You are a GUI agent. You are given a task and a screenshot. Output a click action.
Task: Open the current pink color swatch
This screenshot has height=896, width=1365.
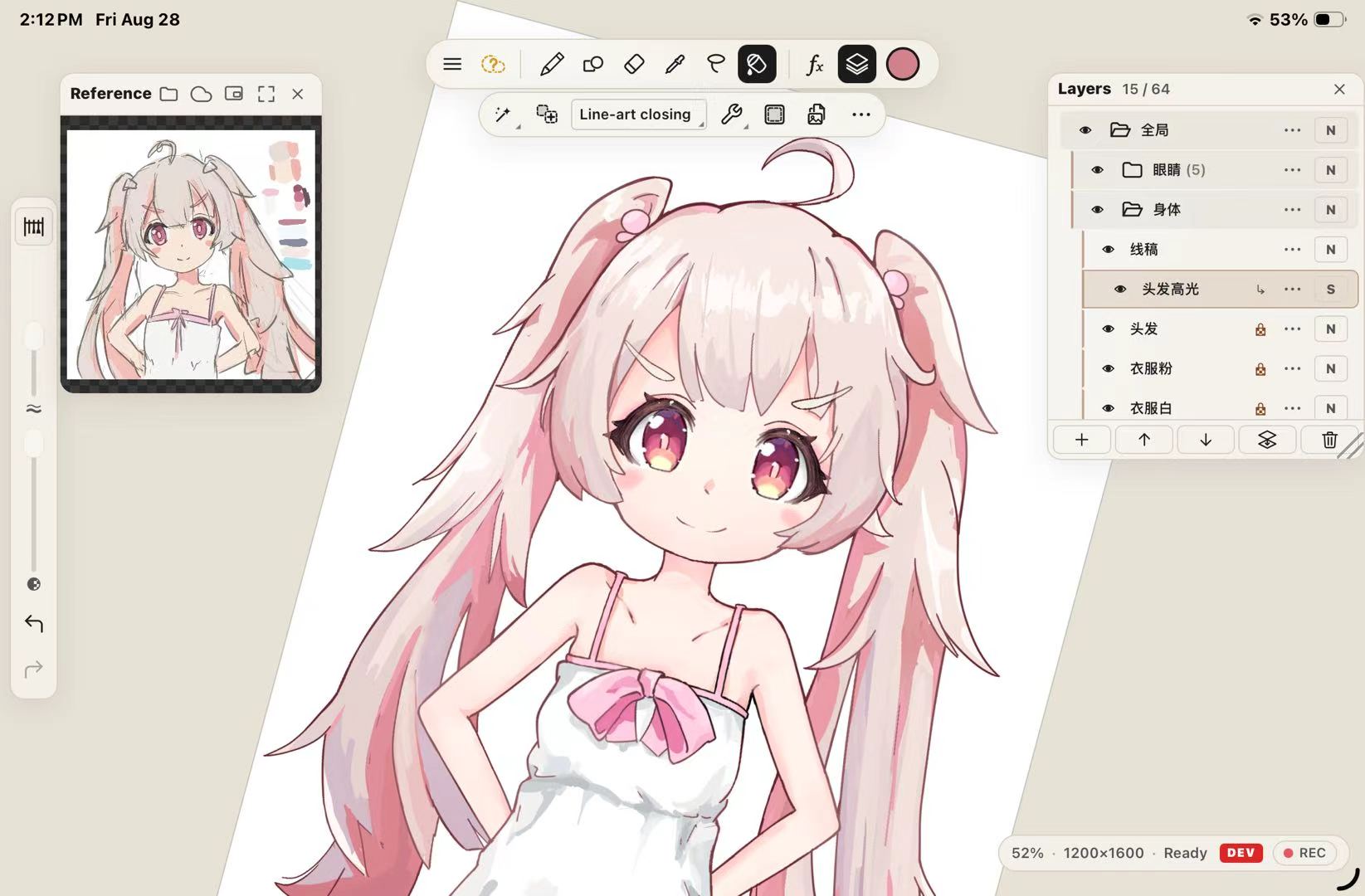(903, 64)
